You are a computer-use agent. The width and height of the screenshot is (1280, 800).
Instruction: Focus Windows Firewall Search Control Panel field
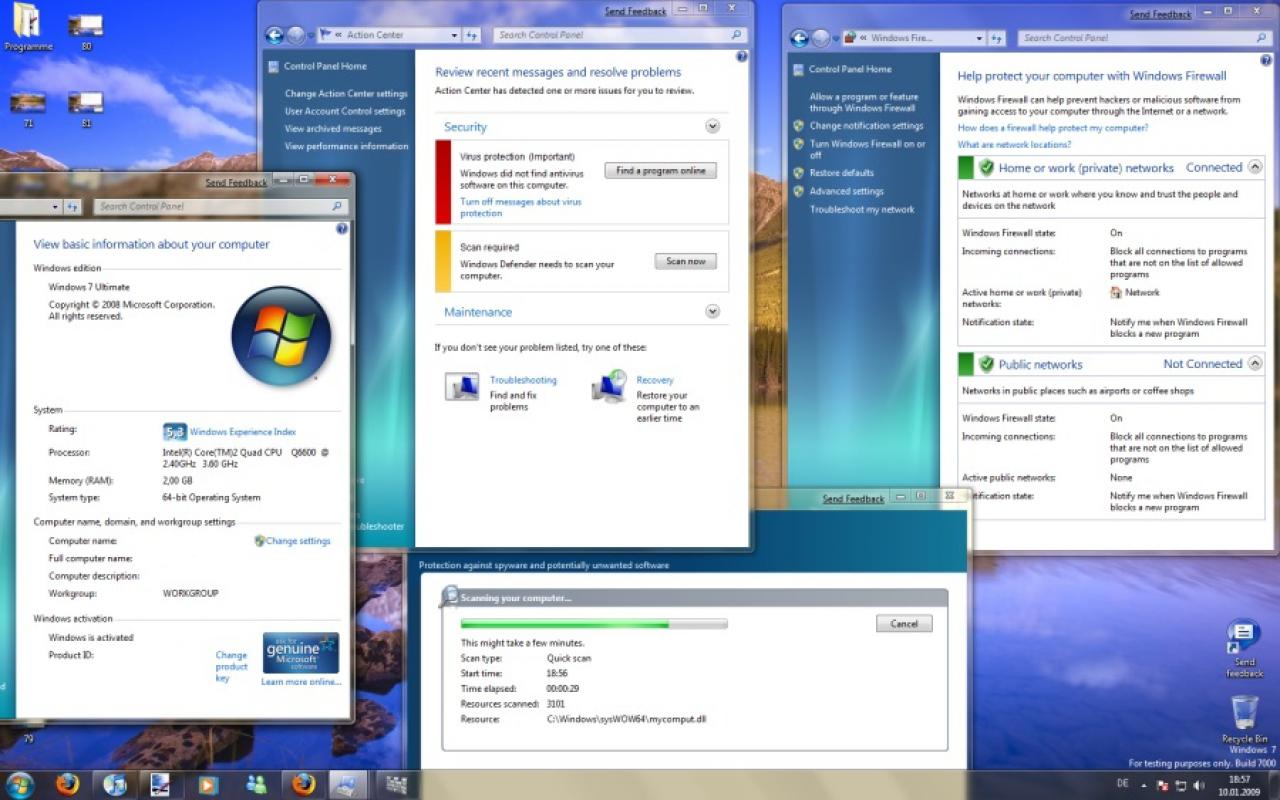pos(1146,38)
